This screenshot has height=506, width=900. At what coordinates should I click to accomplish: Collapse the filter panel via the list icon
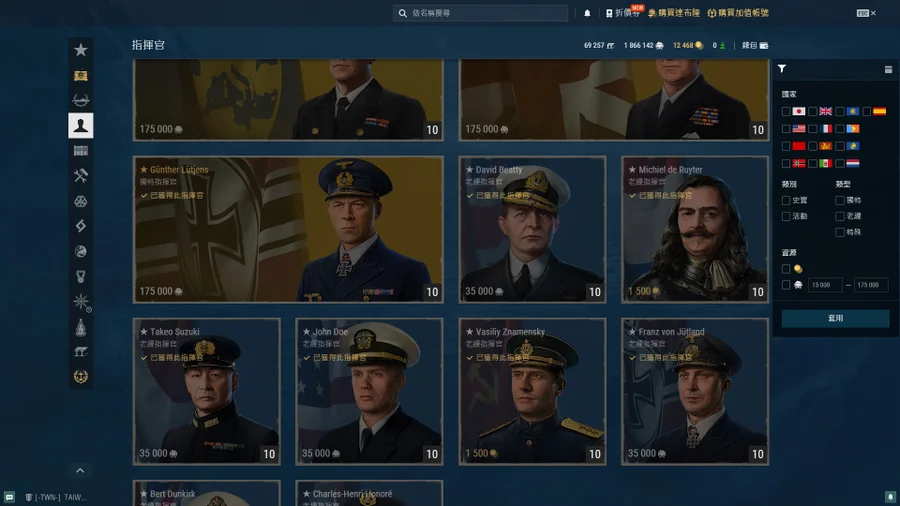coord(888,70)
